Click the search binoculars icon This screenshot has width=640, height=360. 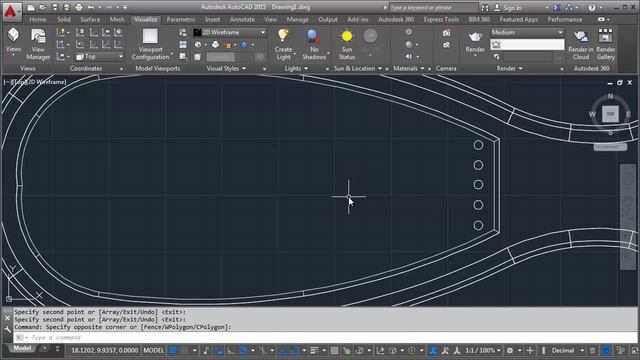(485, 7)
